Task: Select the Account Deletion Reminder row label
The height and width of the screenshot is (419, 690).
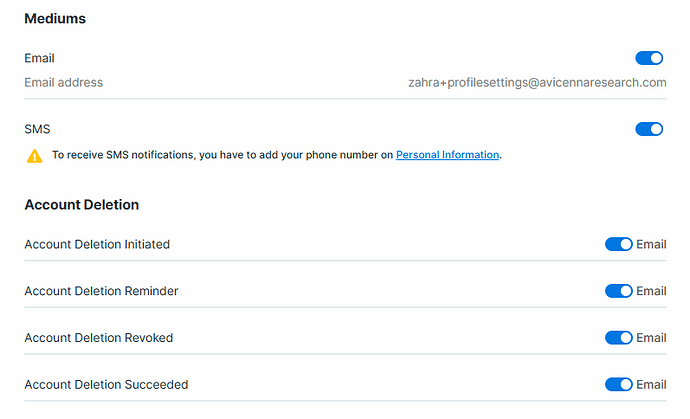Action: tap(101, 291)
